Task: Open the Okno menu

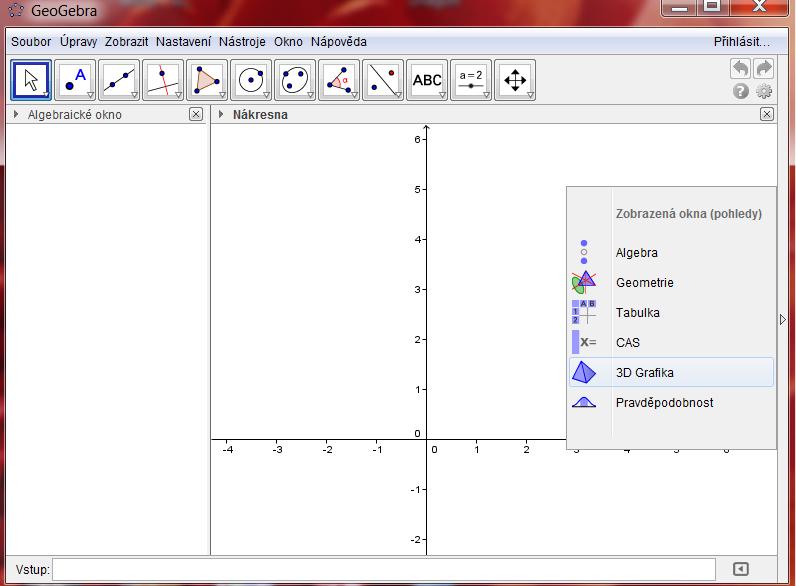Action: (288, 42)
